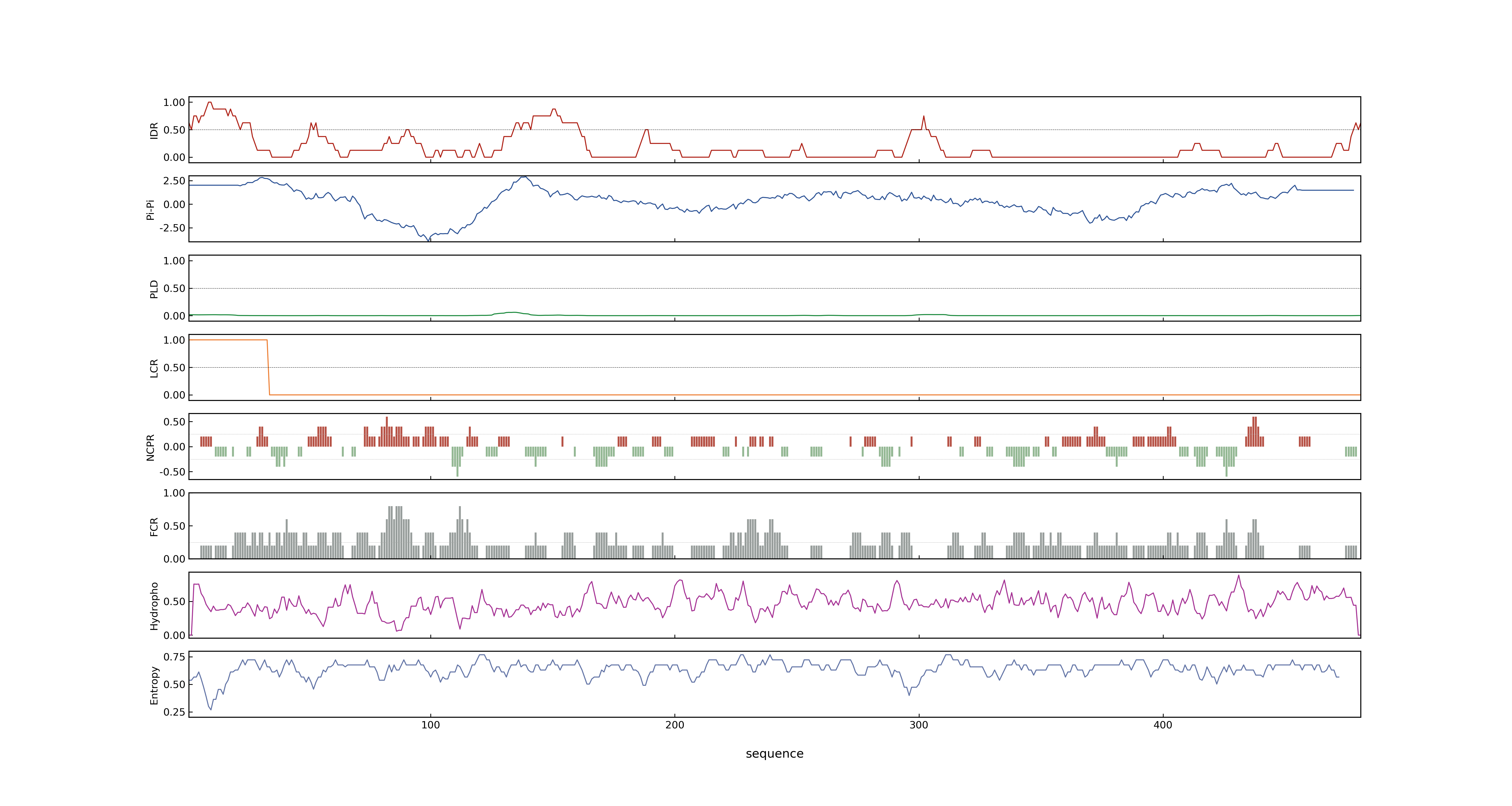1512x806 pixels.
Task: Click the 2.50 tick on Pi-Pi axis
Action: 174,181
